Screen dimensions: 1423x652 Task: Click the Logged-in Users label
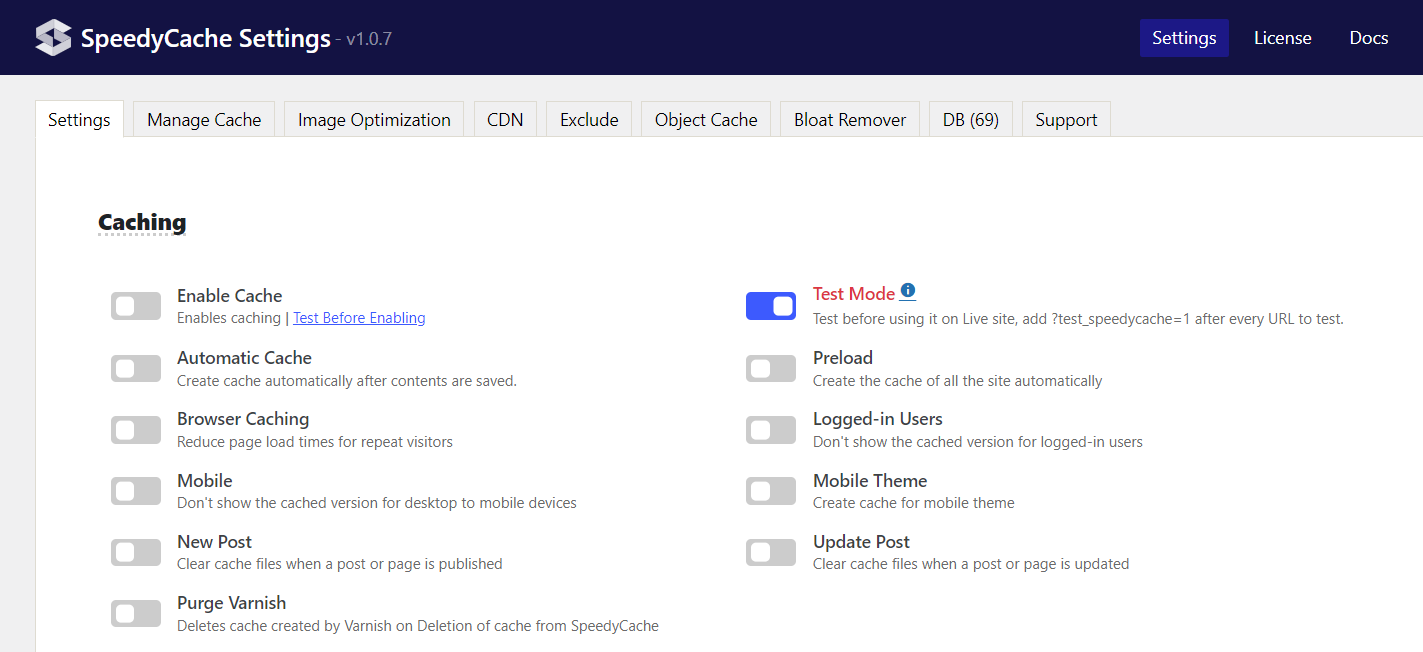[x=878, y=419]
